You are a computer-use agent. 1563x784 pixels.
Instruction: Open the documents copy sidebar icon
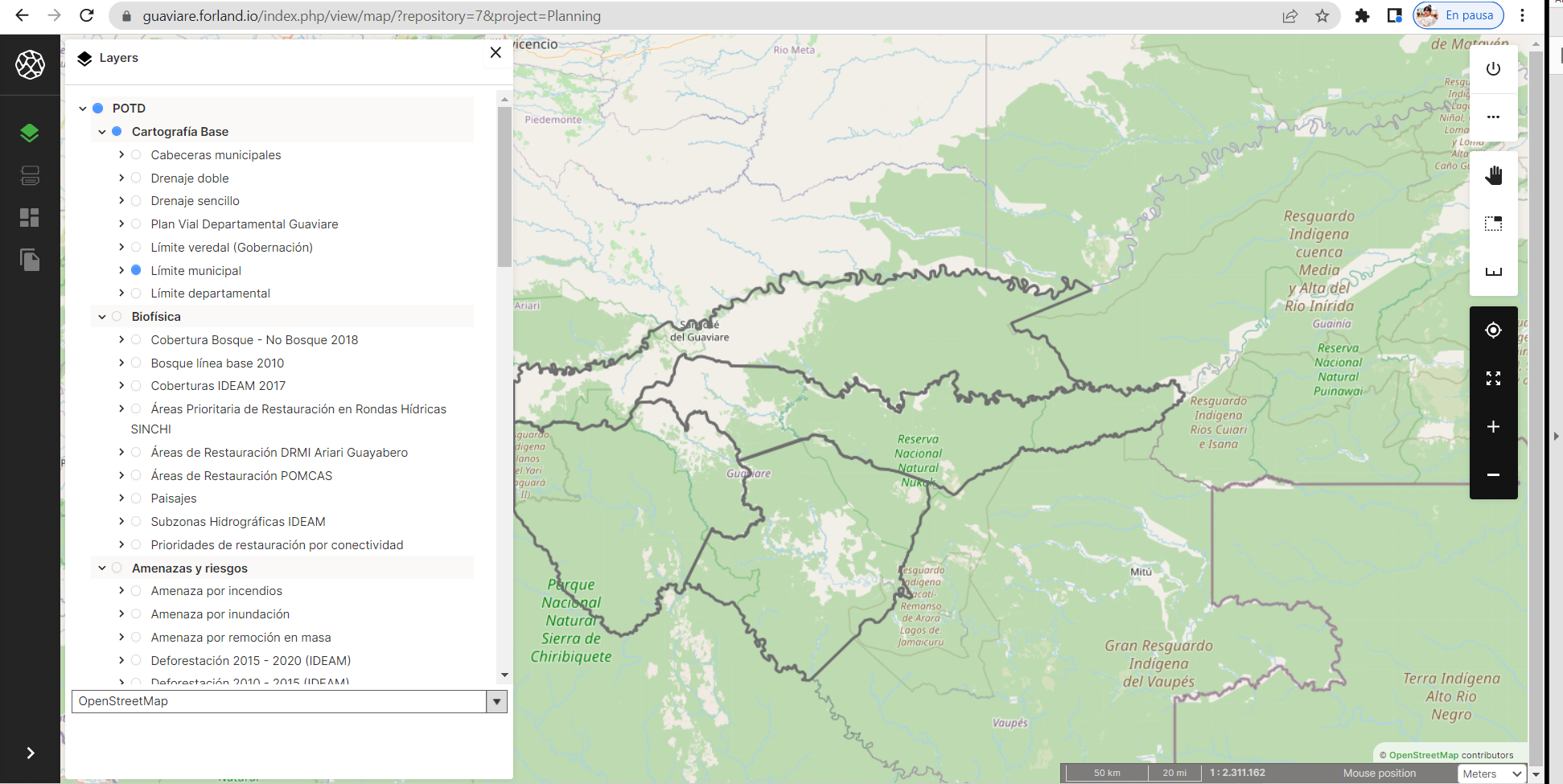click(30, 260)
